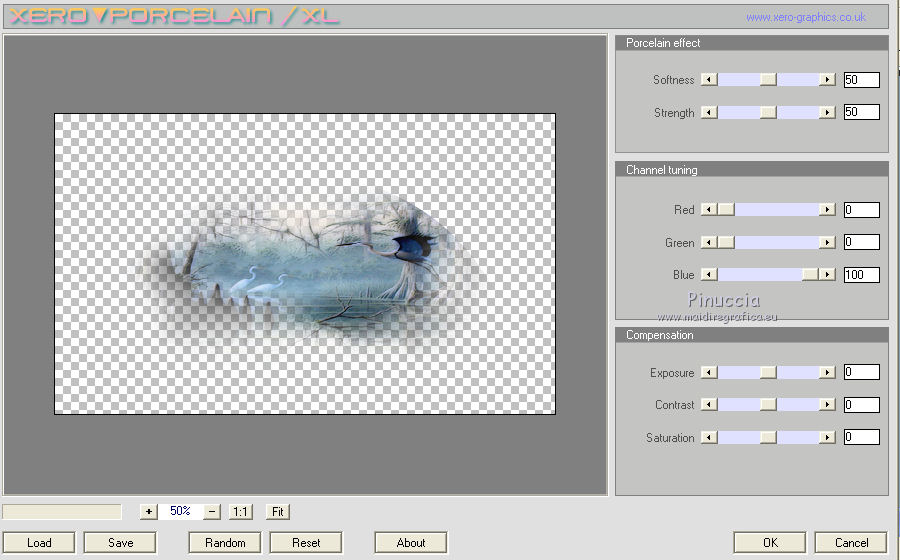Click the Strength value field
Image resolution: width=900 pixels, height=560 pixels.
click(x=862, y=112)
